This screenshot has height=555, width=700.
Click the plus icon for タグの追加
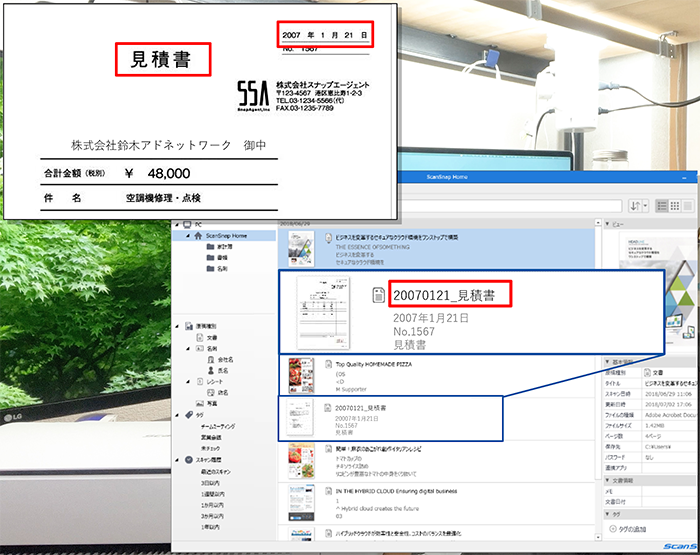(612, 529)
